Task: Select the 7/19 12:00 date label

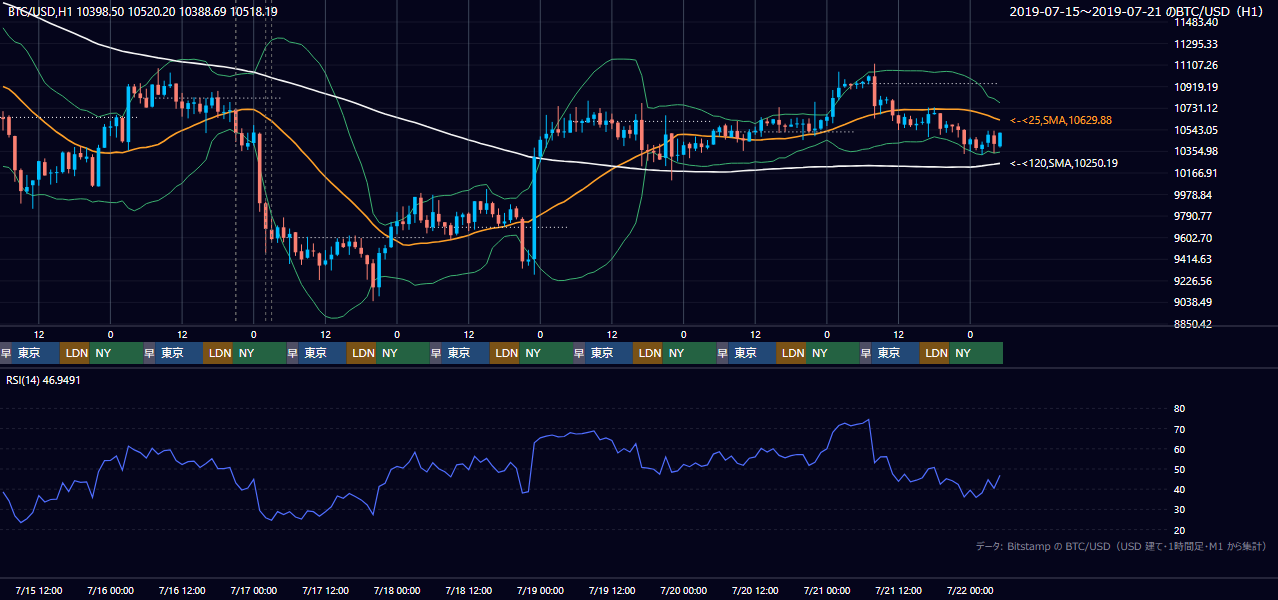Action: click(x=612, y=590)
